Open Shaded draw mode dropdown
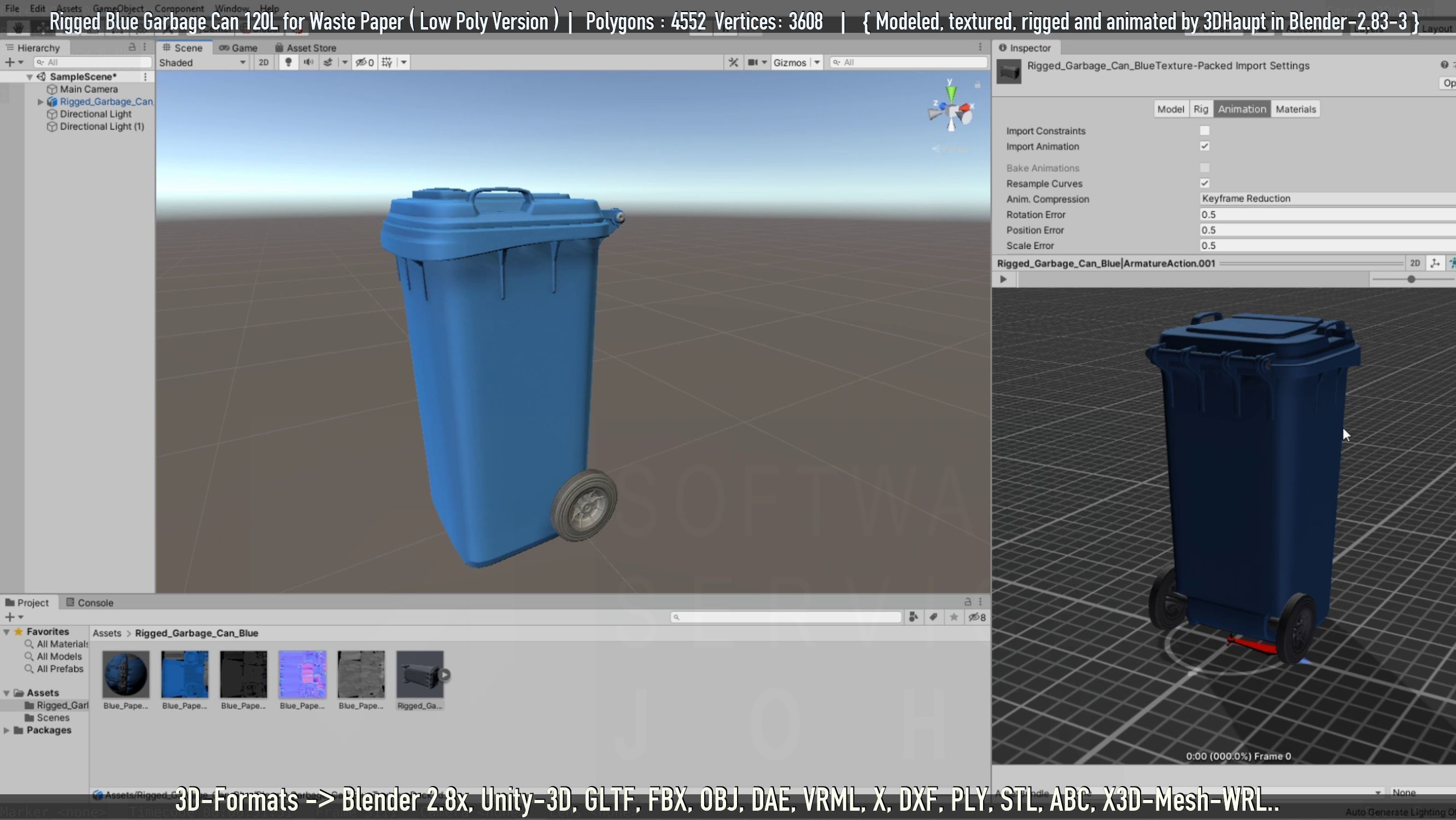This screenshot has height=820, width=1456. click(202, 62)
